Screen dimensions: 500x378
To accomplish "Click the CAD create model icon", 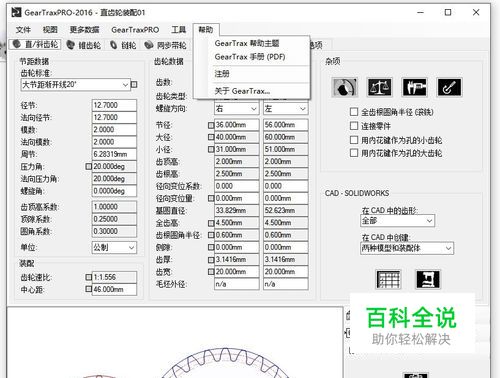I will point(428,279).
